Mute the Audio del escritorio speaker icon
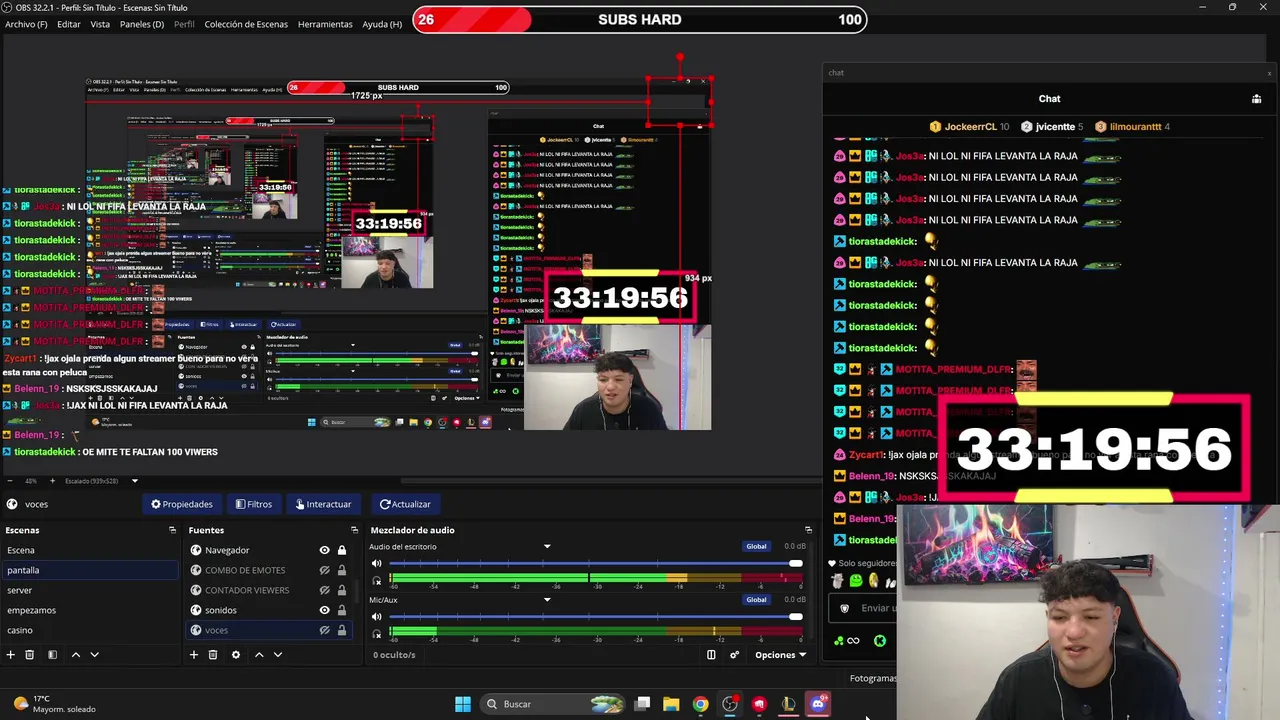Screen dimensions: 1280x720 tap(377, 564)
